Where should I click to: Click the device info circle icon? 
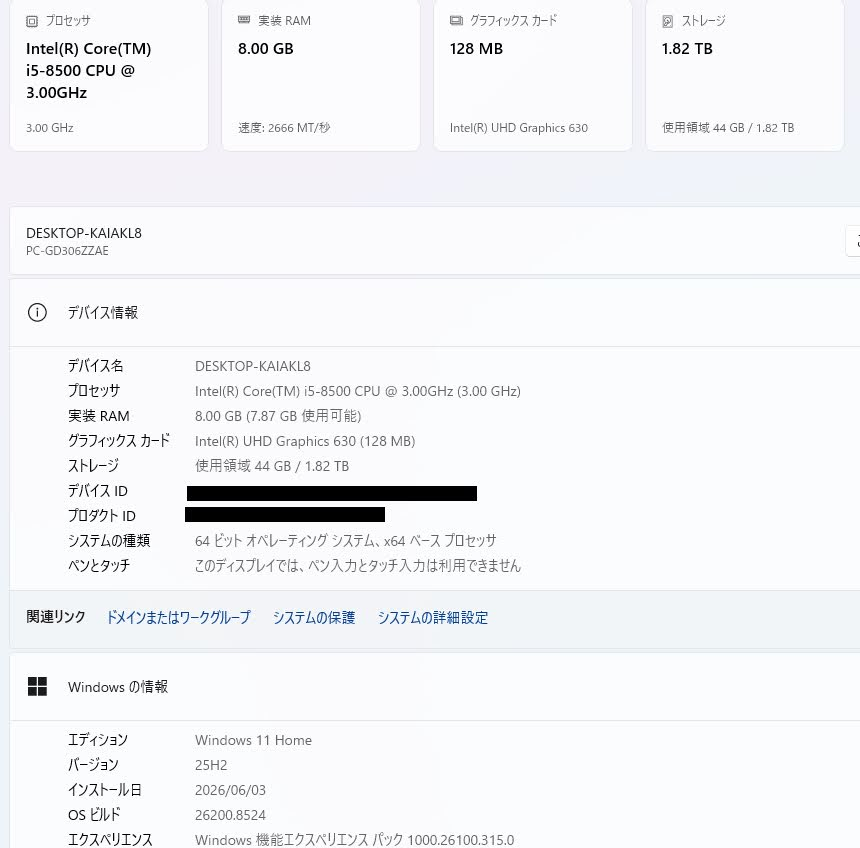37,313
